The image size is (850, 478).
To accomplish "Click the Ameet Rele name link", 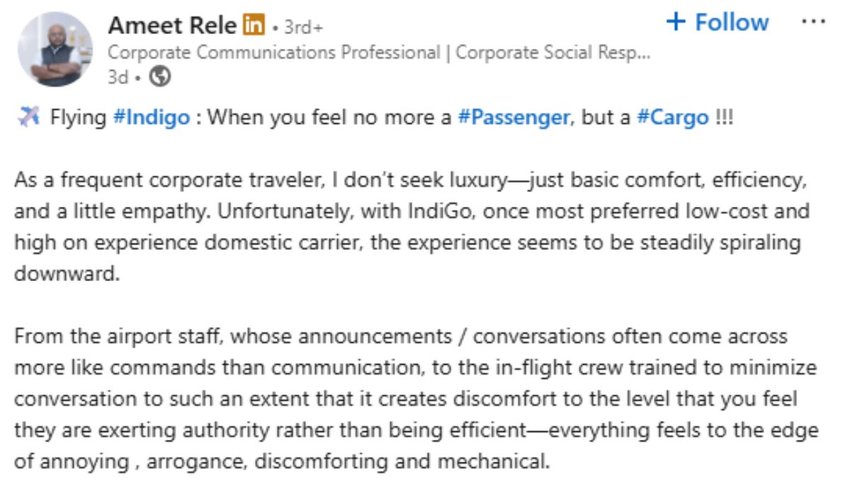I will [x=172, y=25].
